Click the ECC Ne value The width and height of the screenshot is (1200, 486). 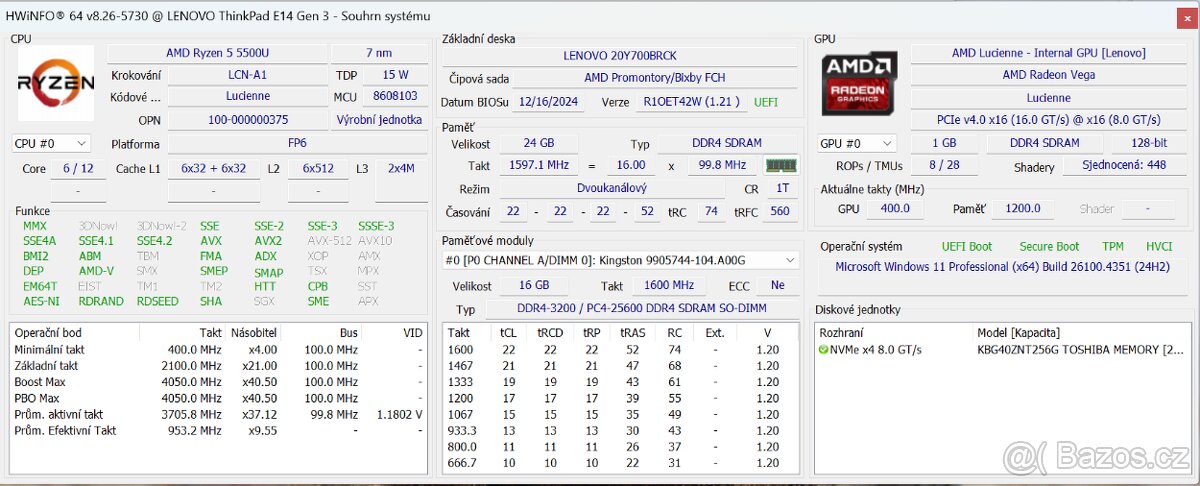tap(777, 286)
